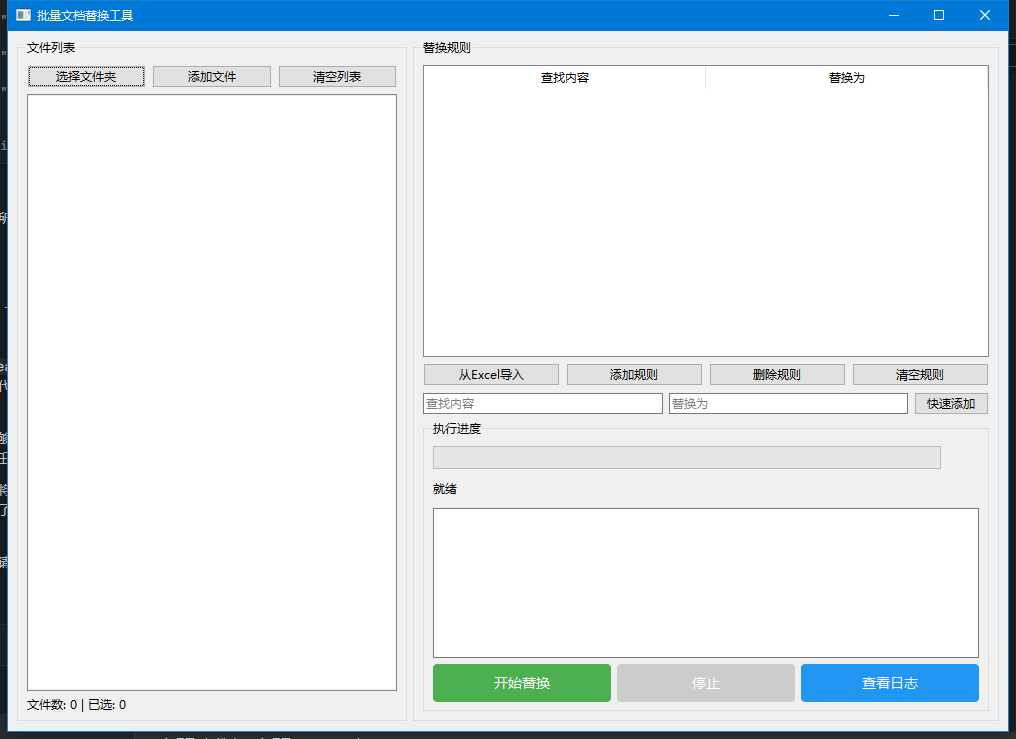Click the app icon in the title bar
1016x739 pixels.
tap(23, 15)
